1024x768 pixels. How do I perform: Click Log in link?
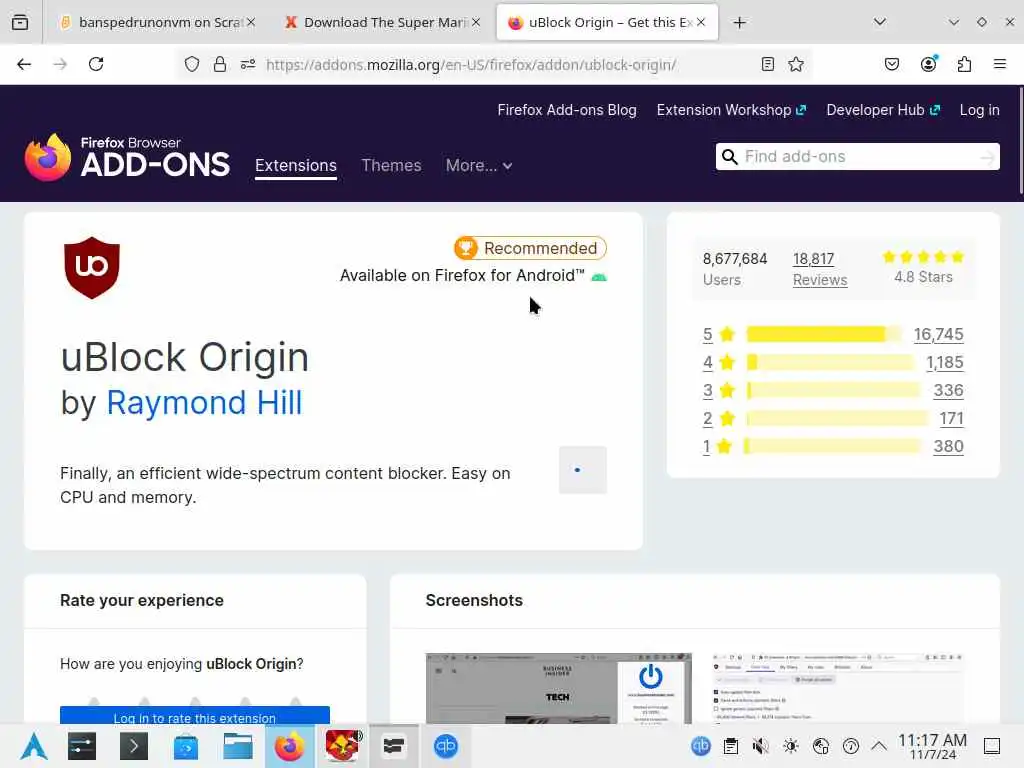980,110
